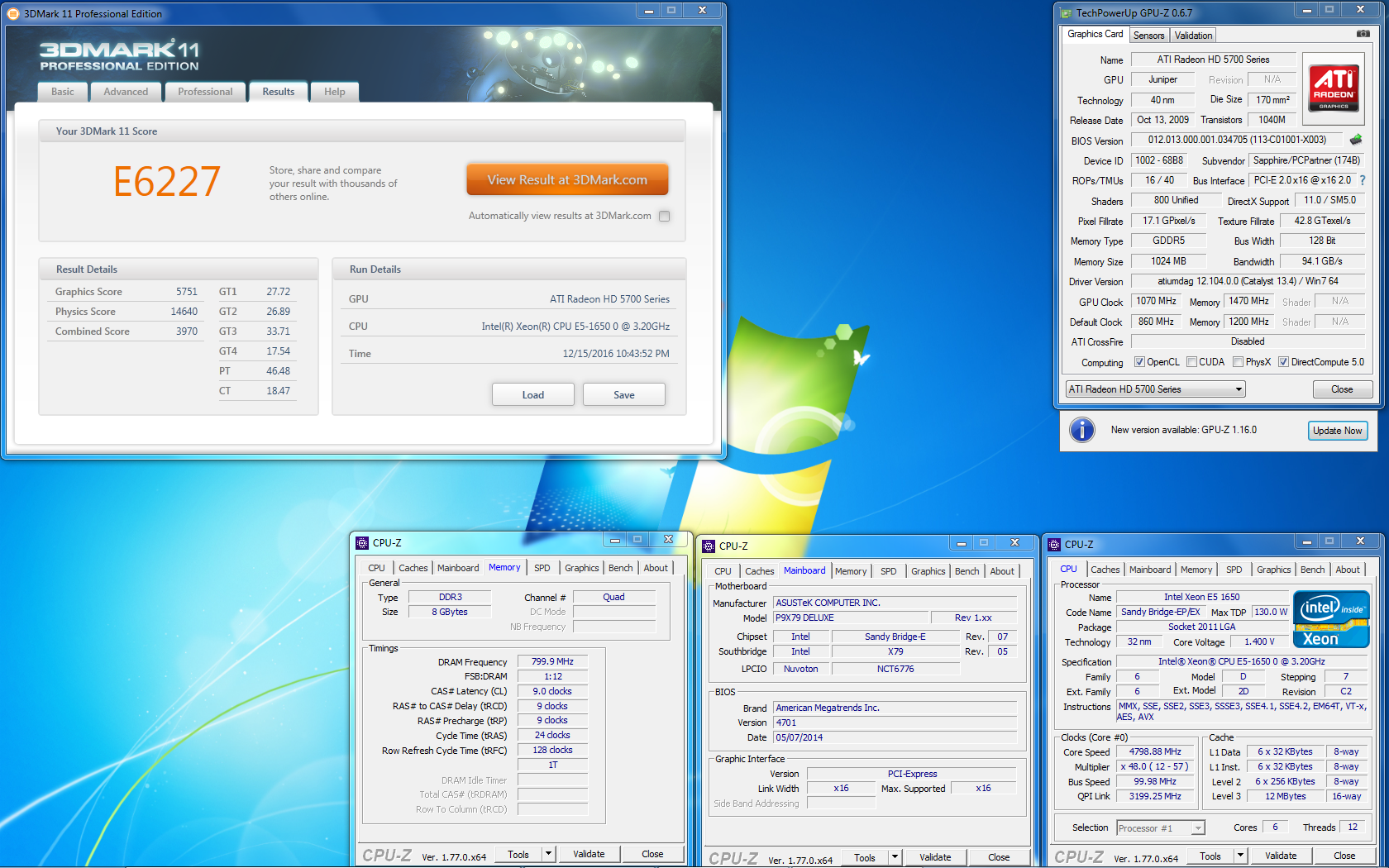This screenshot has width=1389, height=868.
Task: Click Tools button in CPU-Z Memory window
Action: [x=518, y=854]
